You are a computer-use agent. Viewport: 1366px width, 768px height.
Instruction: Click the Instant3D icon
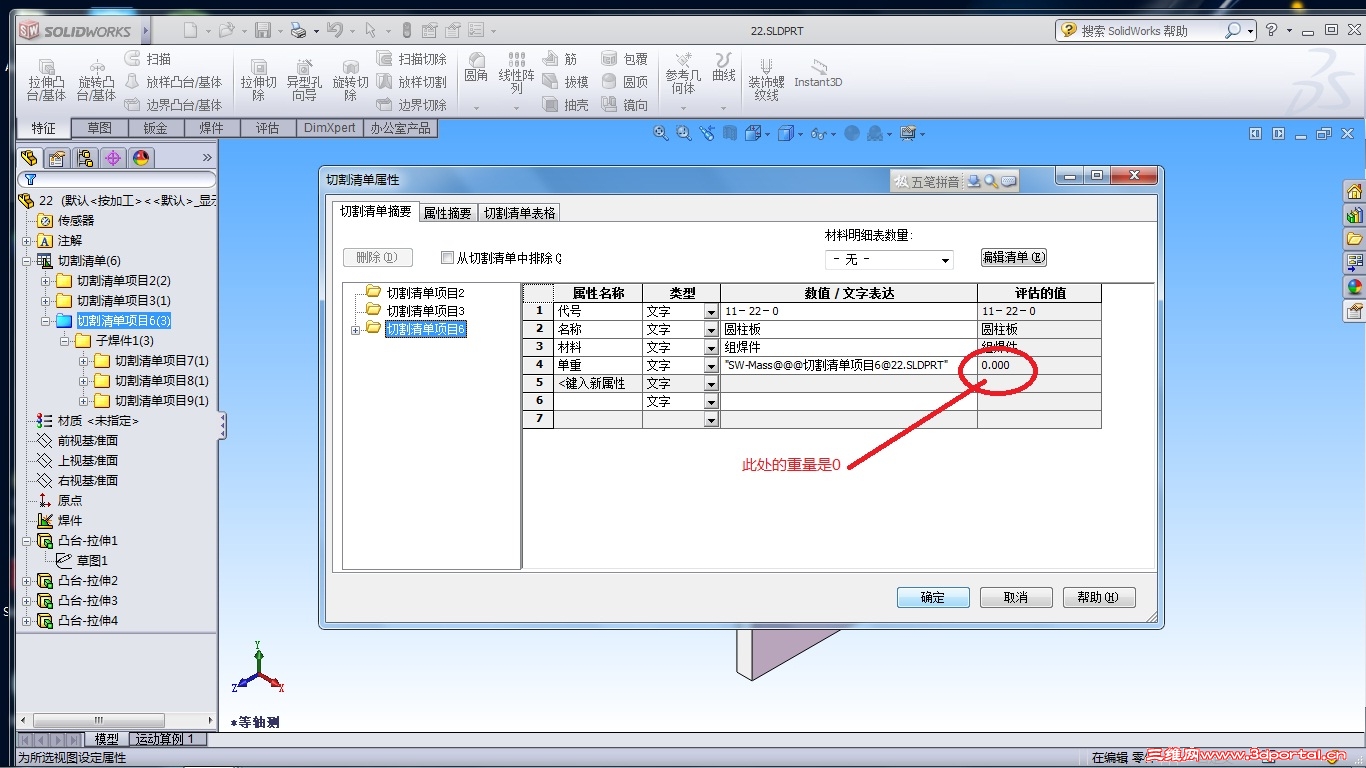coord(818,72)
